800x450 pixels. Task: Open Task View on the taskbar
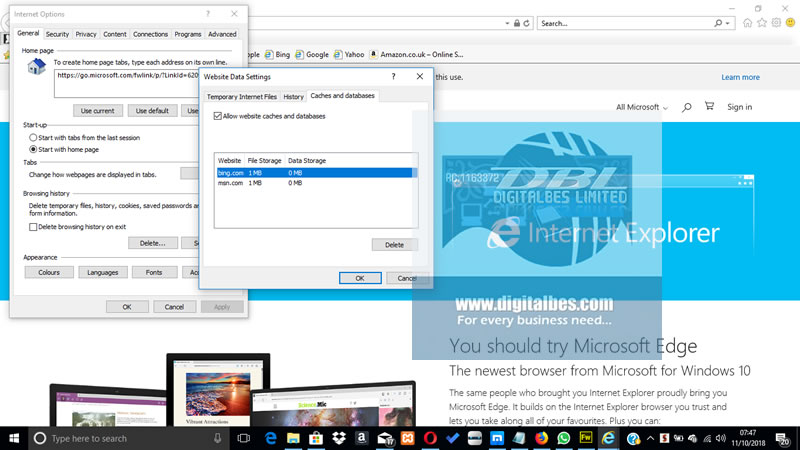pyautogui.click(x=244, y=438)
